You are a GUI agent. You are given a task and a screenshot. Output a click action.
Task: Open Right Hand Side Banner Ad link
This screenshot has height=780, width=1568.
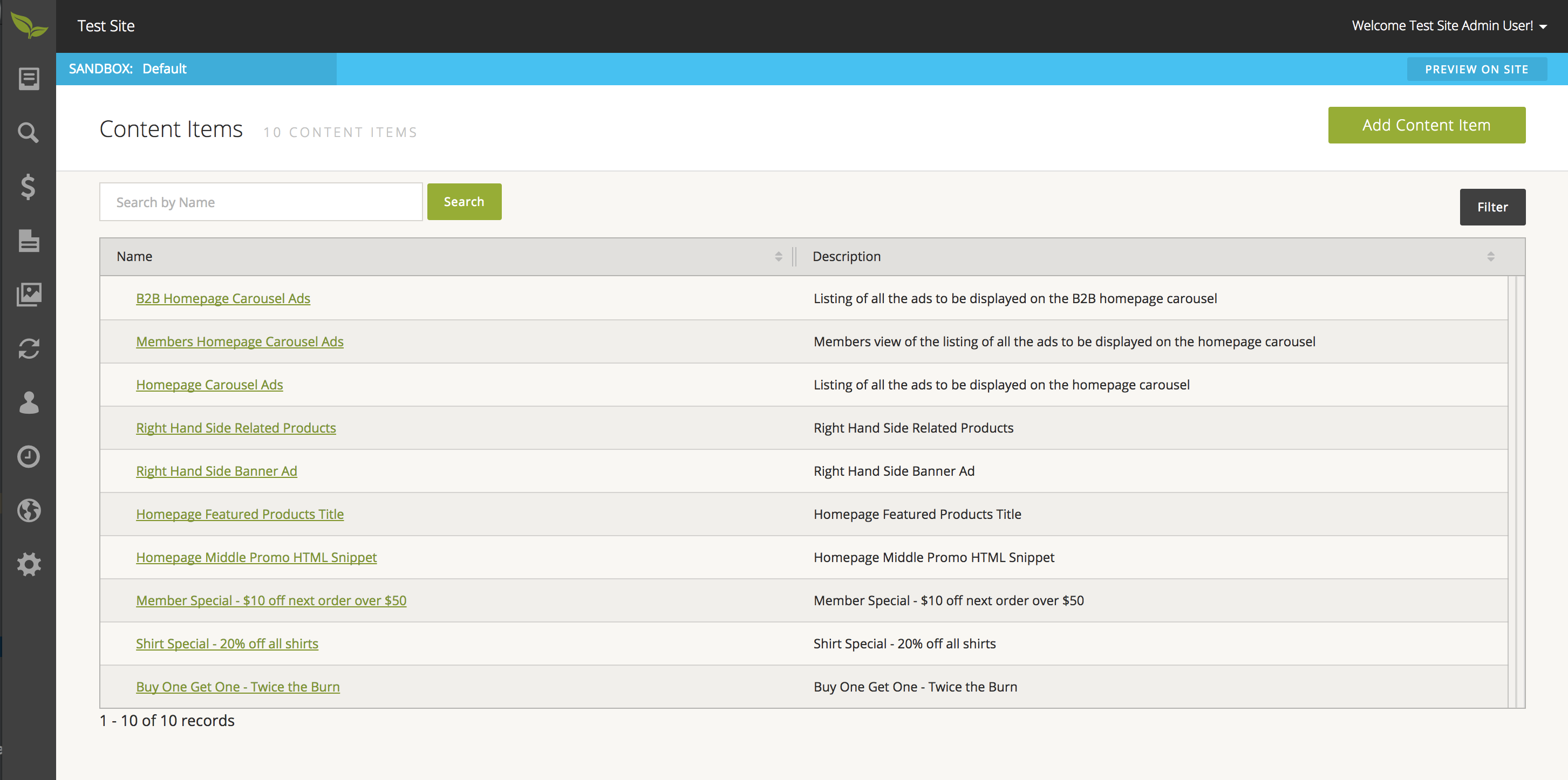click(x=216, y=471)
